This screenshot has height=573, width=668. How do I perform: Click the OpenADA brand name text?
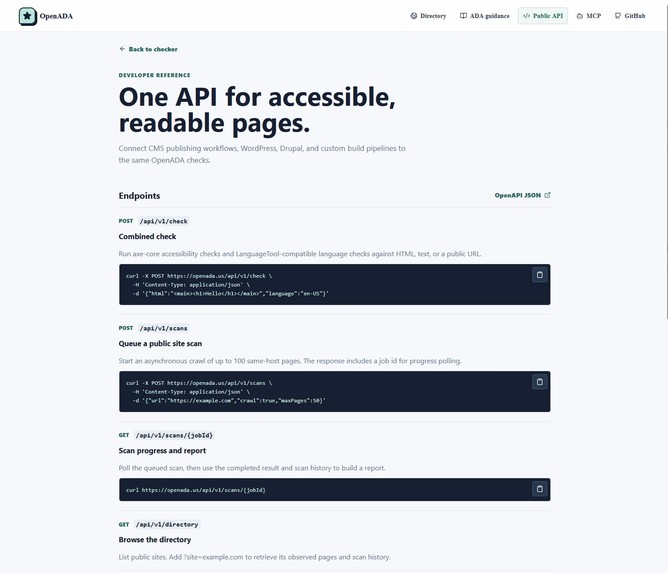56,16
